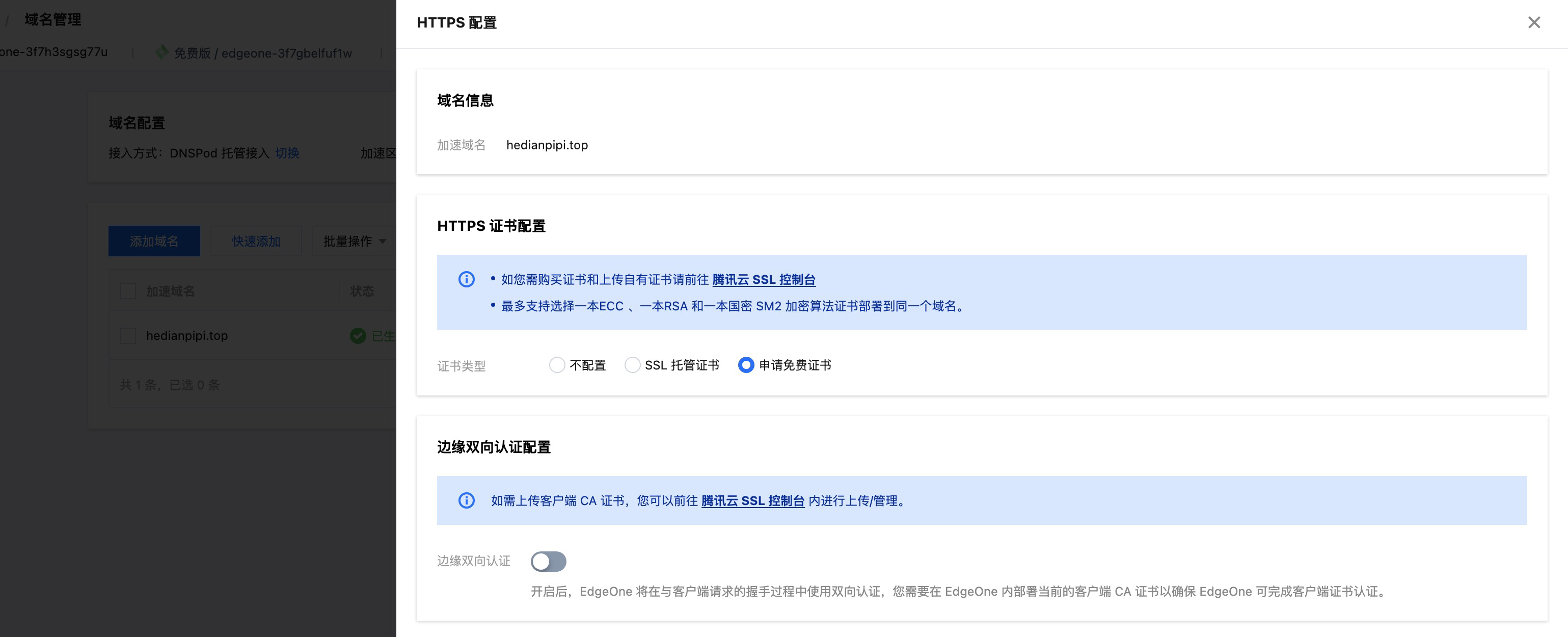Click info icon in 边缘双向认证配置 notice
Viewport: 1568px width, 637px height.
[466, 500]
